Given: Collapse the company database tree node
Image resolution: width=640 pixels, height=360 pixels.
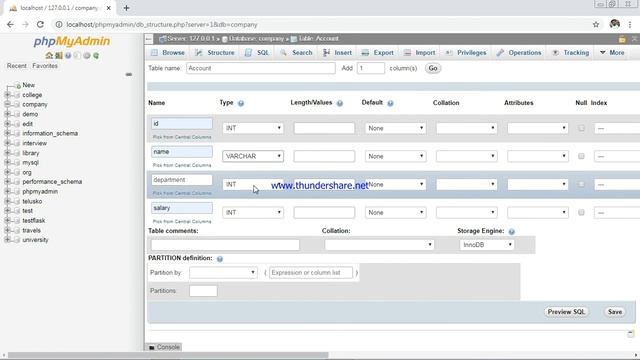Looking at the screenshot, I should [x=7, y=104].
